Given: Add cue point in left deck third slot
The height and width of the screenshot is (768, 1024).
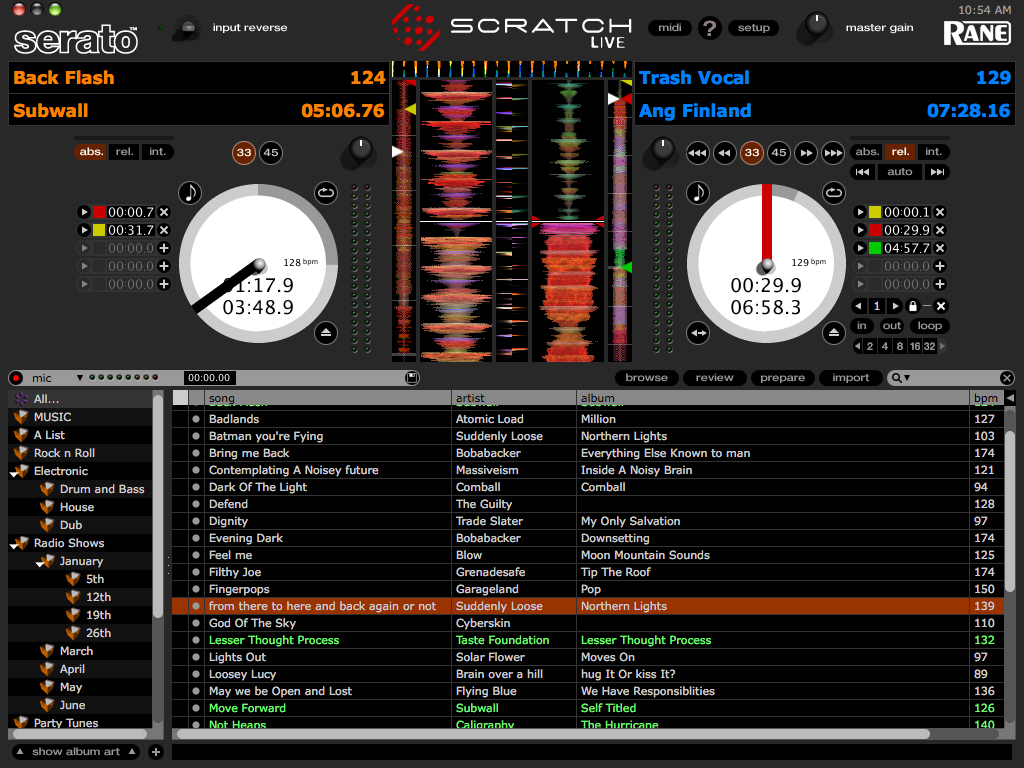Looking at the screenshot, I should [x=165, y=248].
